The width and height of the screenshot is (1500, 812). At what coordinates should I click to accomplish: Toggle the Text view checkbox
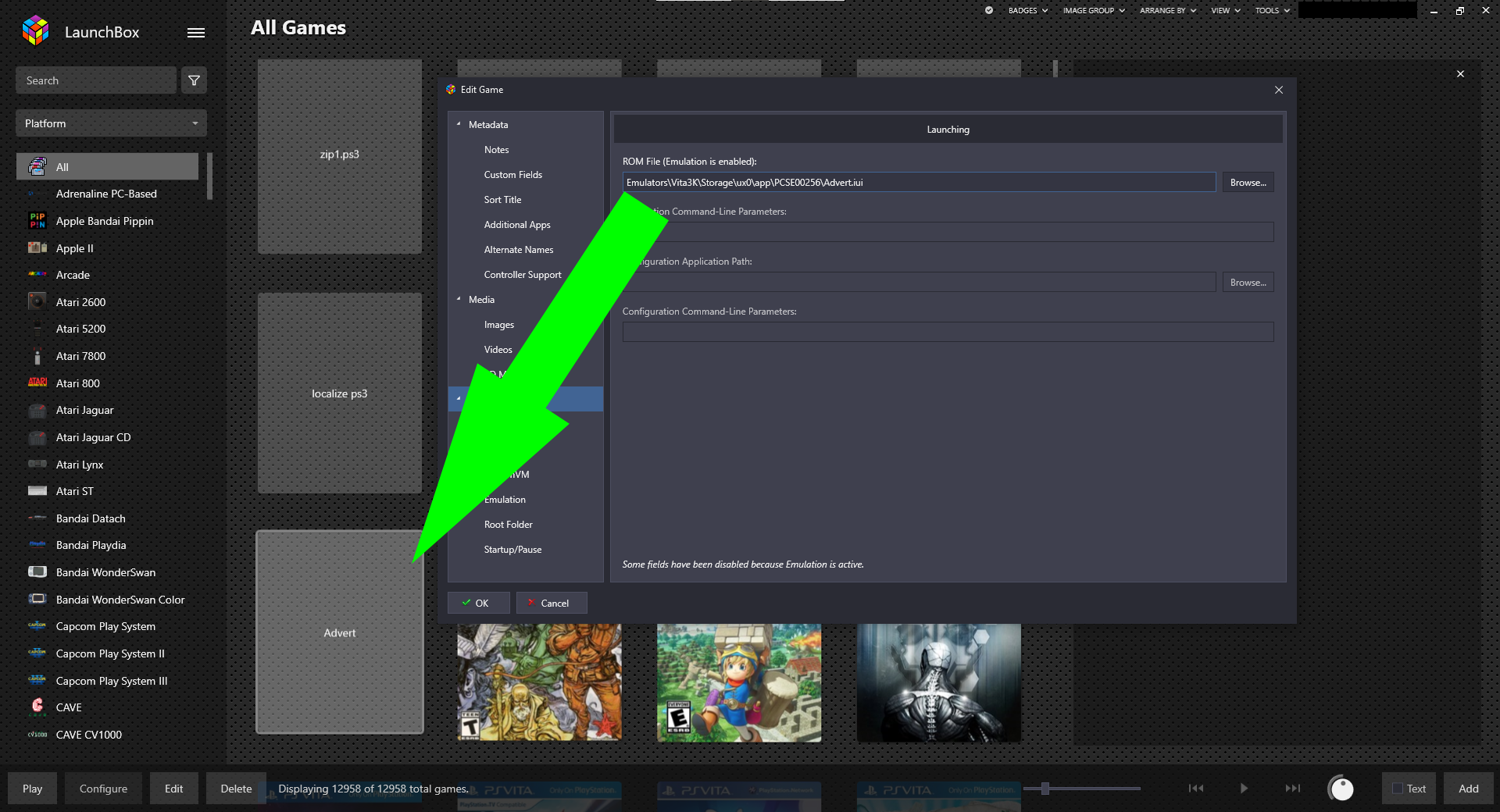pyautogui.click(x=1398, y=789)
